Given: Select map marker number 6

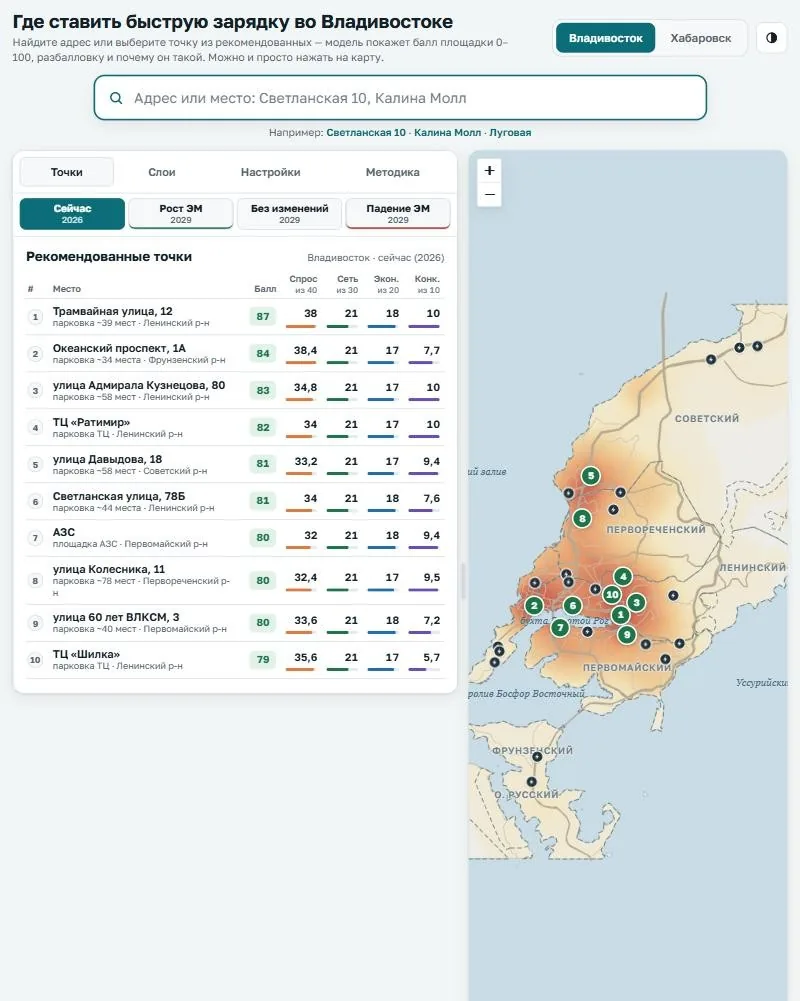Looking at the screenshot, I should (x=573, y=605).
